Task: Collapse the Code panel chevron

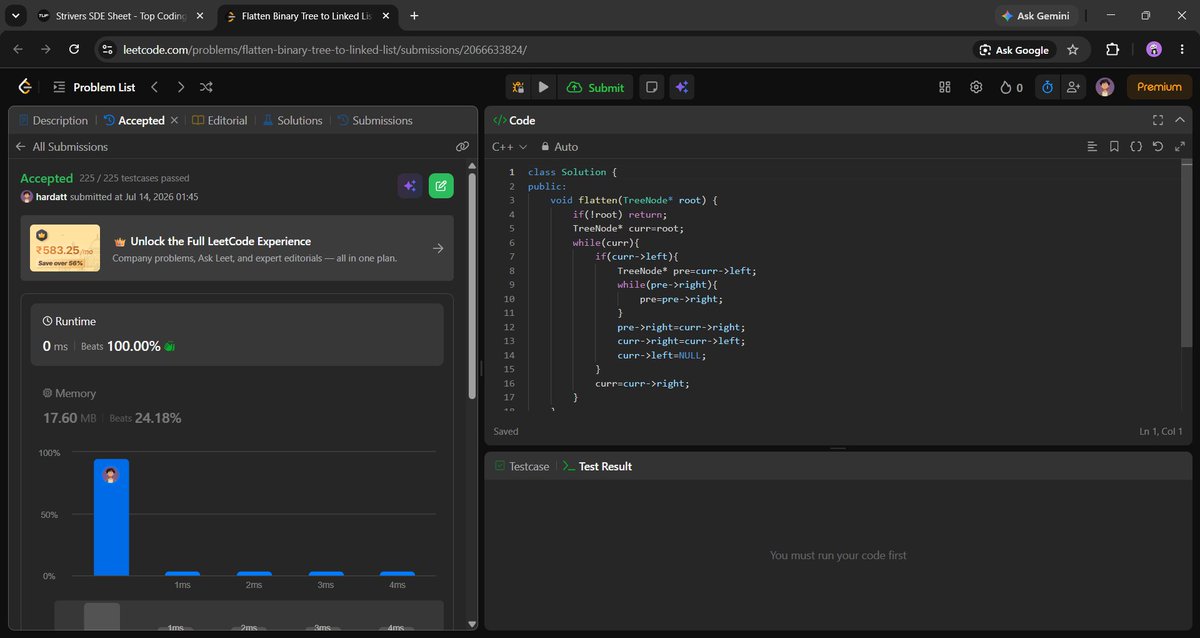Action: tap(1181, 120)
